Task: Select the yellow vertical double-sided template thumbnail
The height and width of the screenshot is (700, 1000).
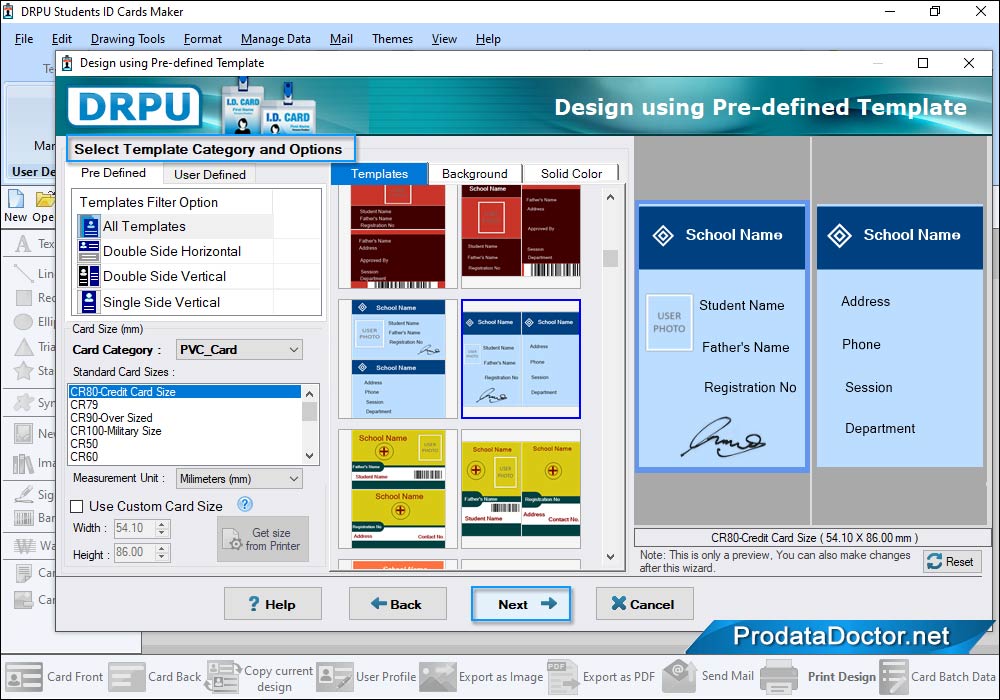Action: pos(521,489)
